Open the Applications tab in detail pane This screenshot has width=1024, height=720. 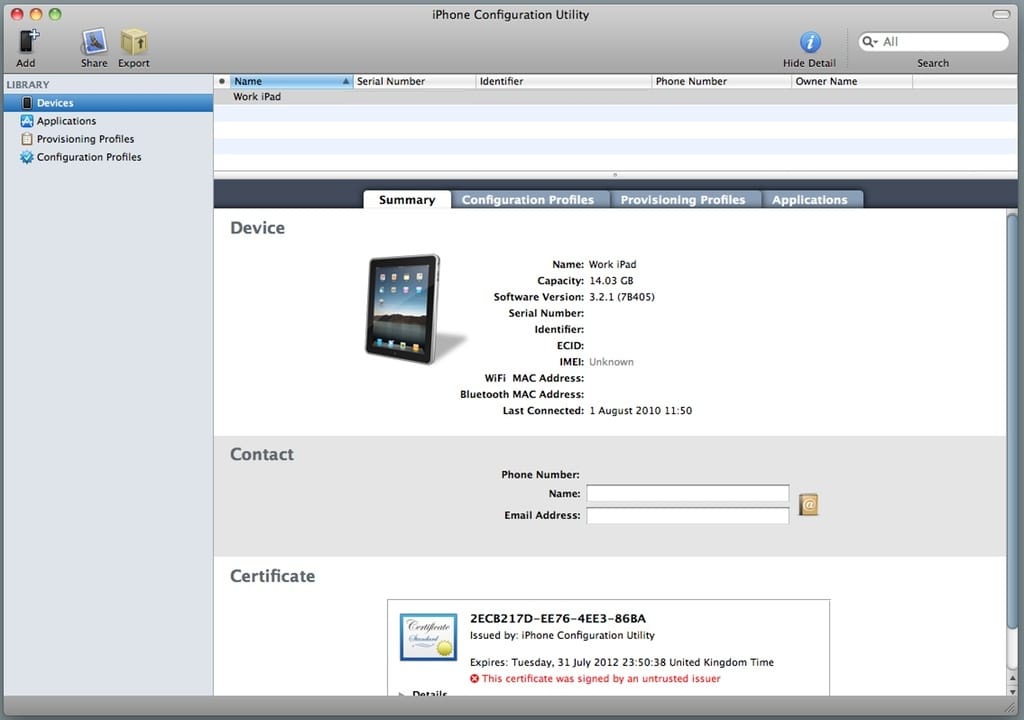click(x=810, y=199)
